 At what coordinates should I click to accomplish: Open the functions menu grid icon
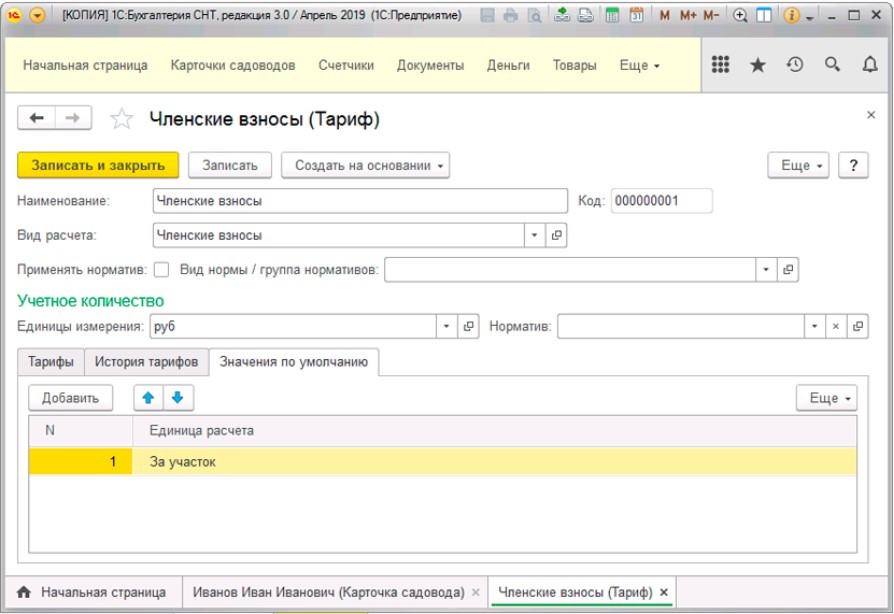(720, 65)
